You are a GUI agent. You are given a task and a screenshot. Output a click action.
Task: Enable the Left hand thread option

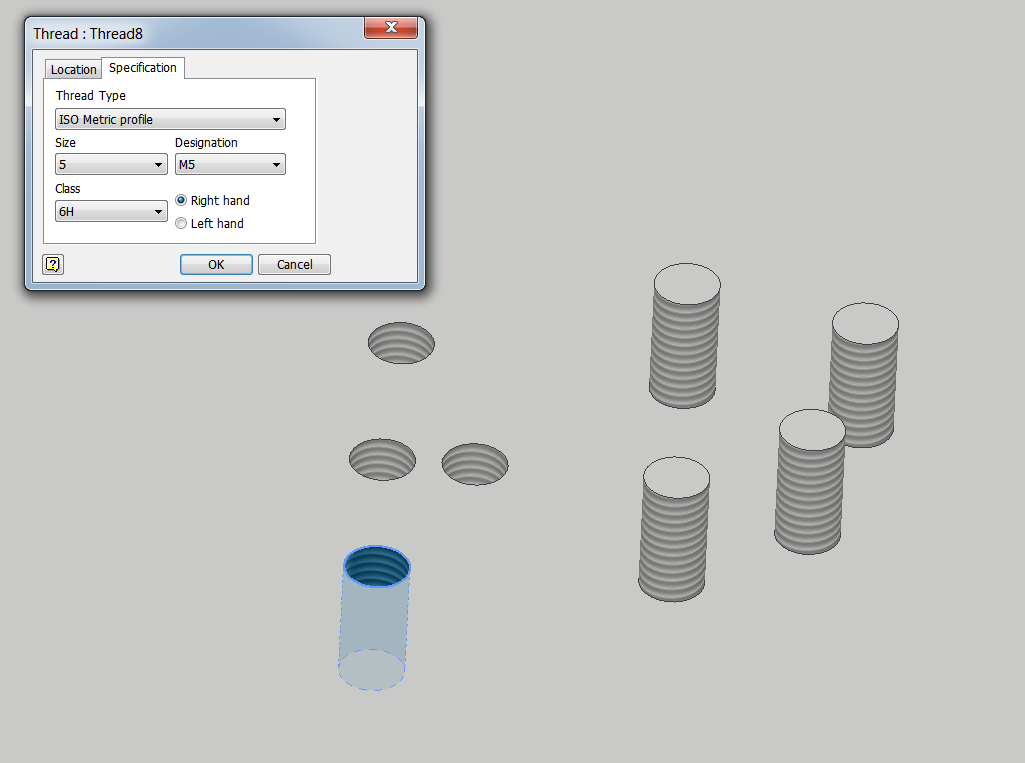coord(181,223)
